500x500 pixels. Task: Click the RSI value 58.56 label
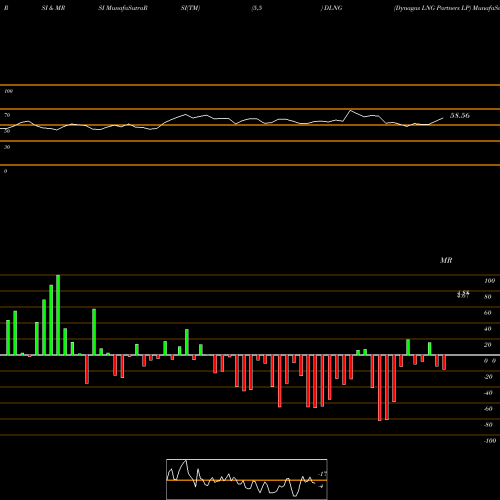tap(460, 116)
